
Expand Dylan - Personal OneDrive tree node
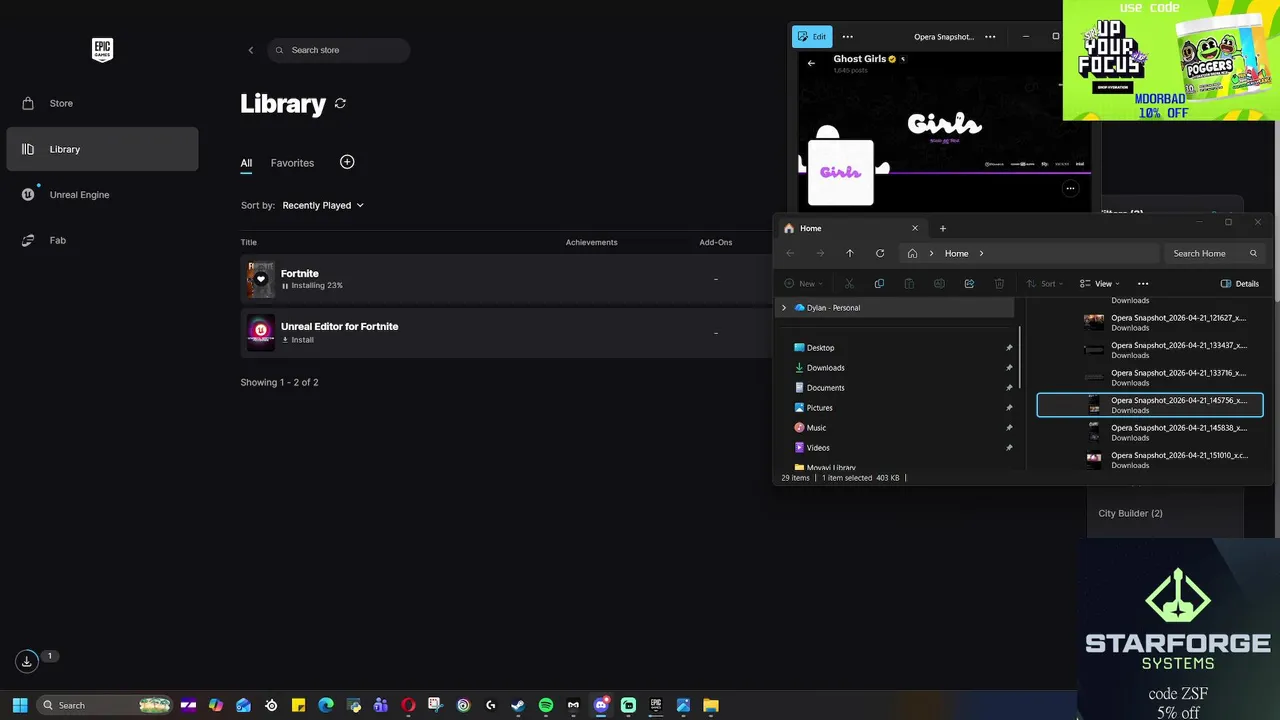784,308
